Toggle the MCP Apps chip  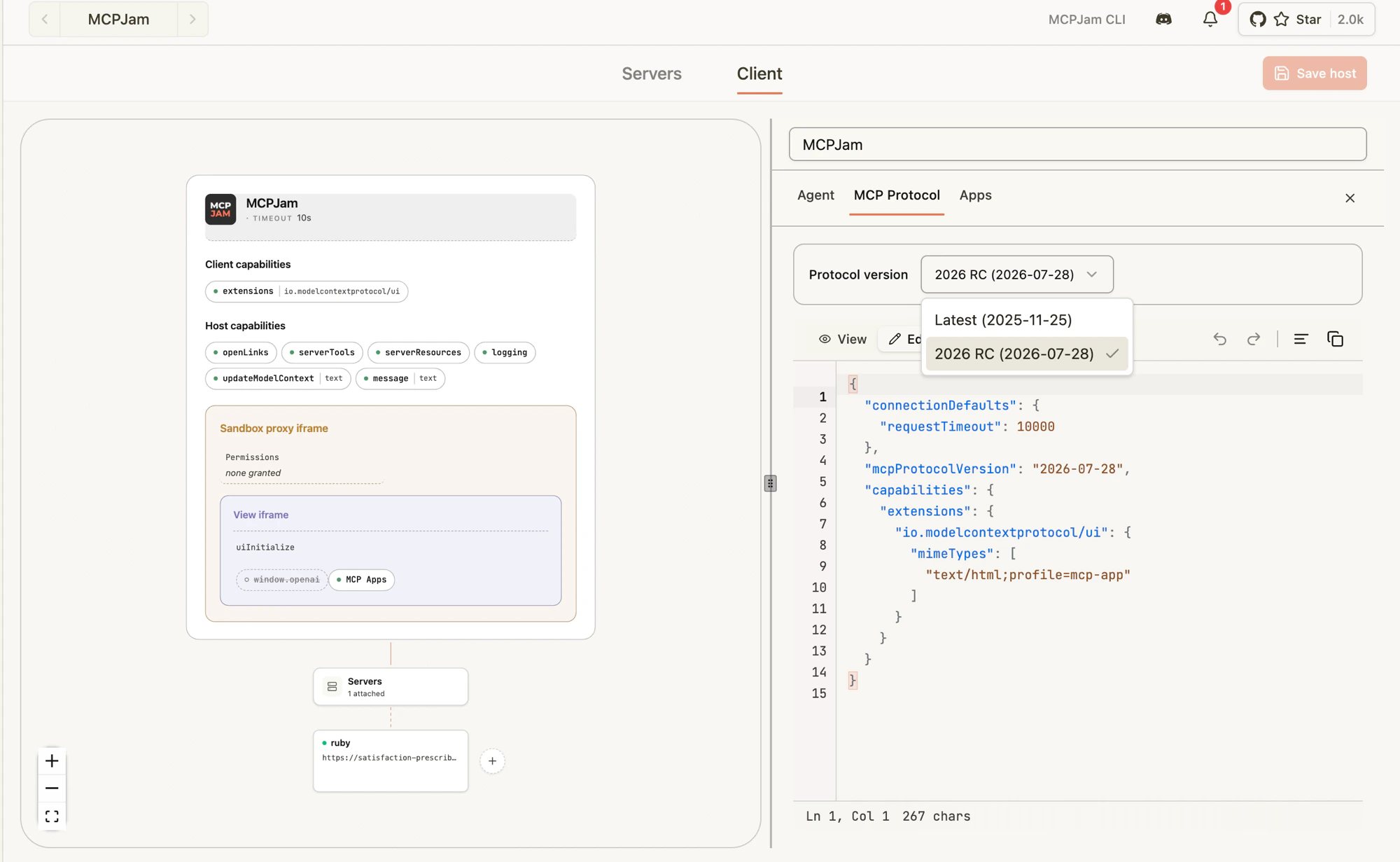pyautogui.click(x=361, y=580)
